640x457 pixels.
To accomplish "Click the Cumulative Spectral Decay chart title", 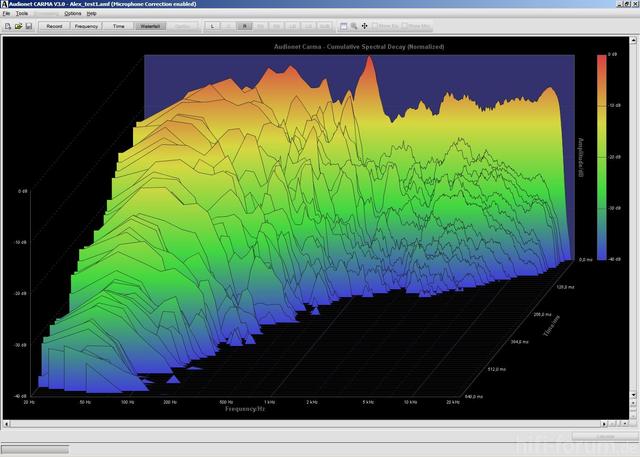I will pyautogui.click(x=359, y=47).
